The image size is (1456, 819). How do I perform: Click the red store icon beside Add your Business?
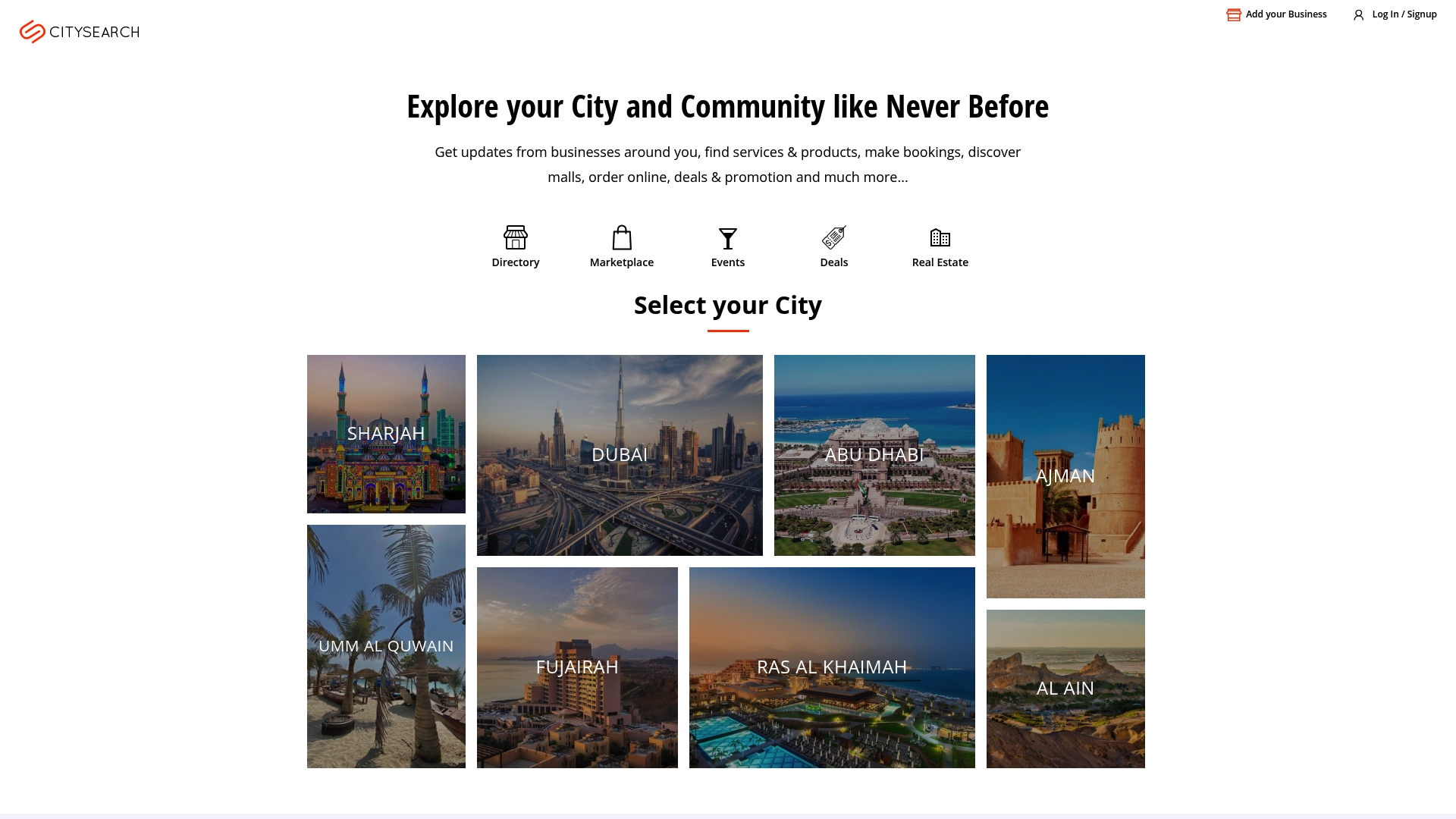(1234, 14)
